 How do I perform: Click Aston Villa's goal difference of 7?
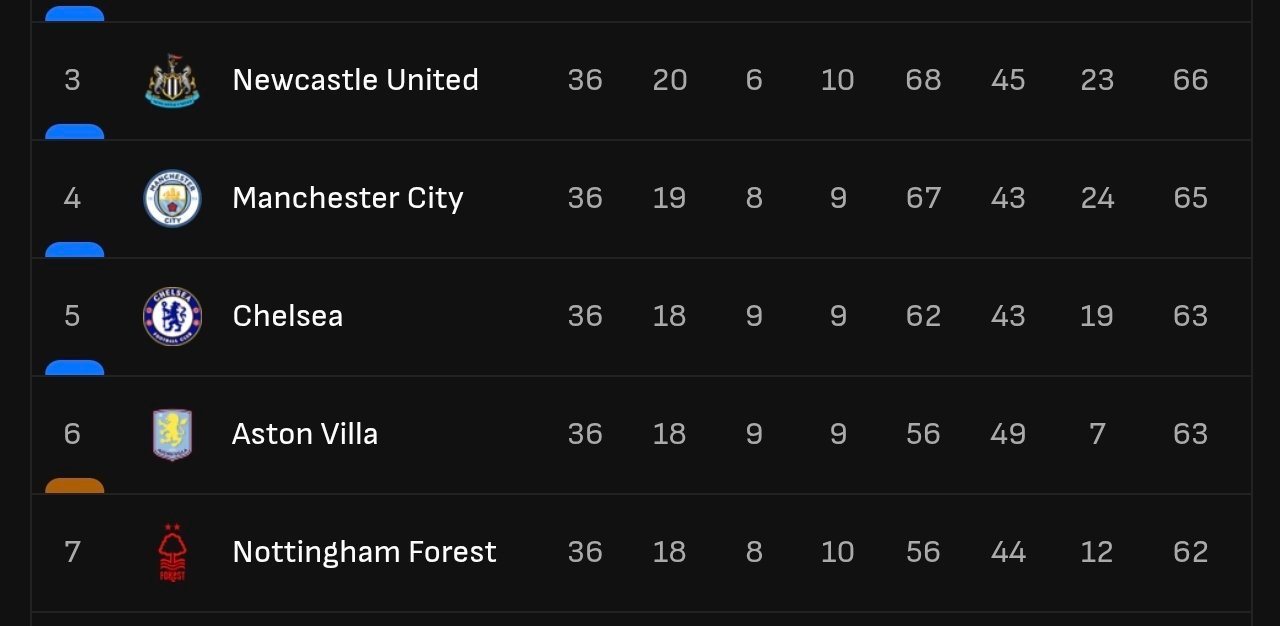pos(1097,434)
